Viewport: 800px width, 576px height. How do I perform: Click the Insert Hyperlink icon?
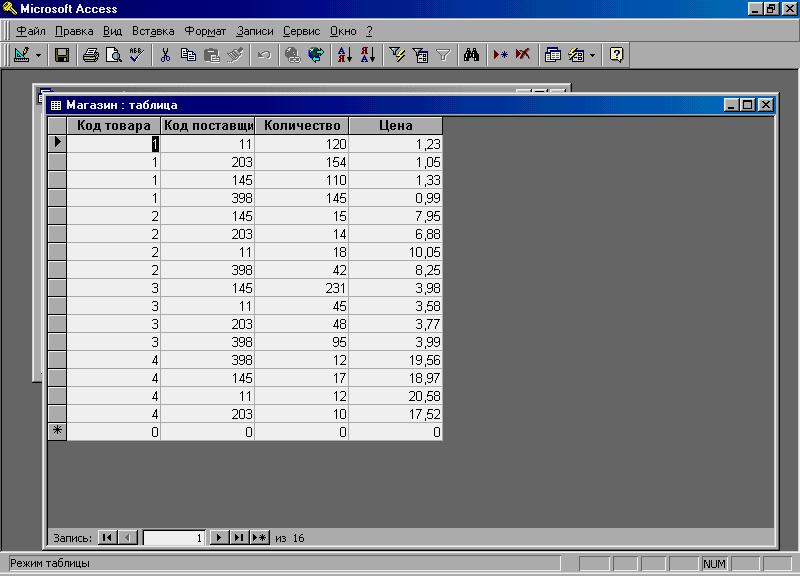point(292,55)
